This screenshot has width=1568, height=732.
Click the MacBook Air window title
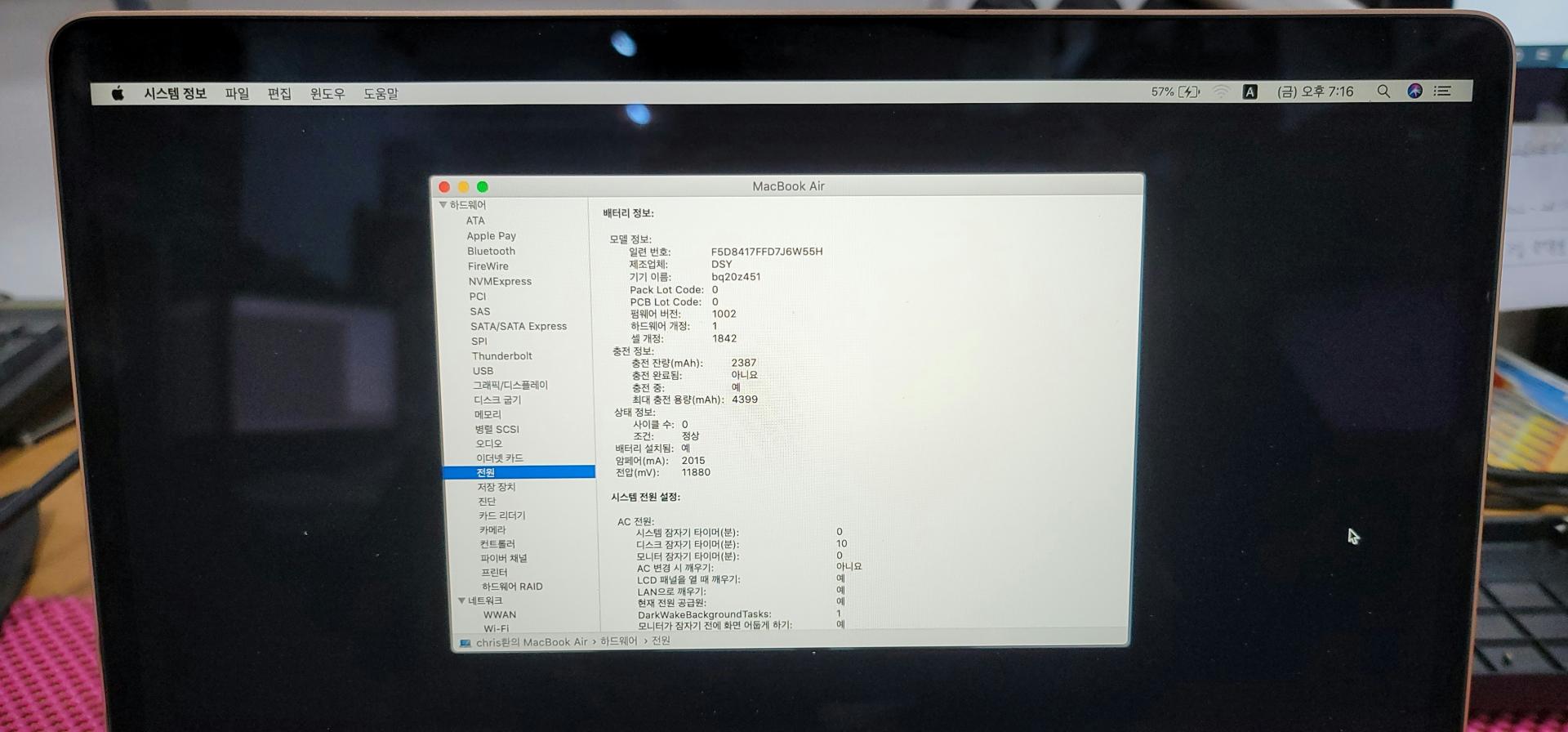(788, 186)
